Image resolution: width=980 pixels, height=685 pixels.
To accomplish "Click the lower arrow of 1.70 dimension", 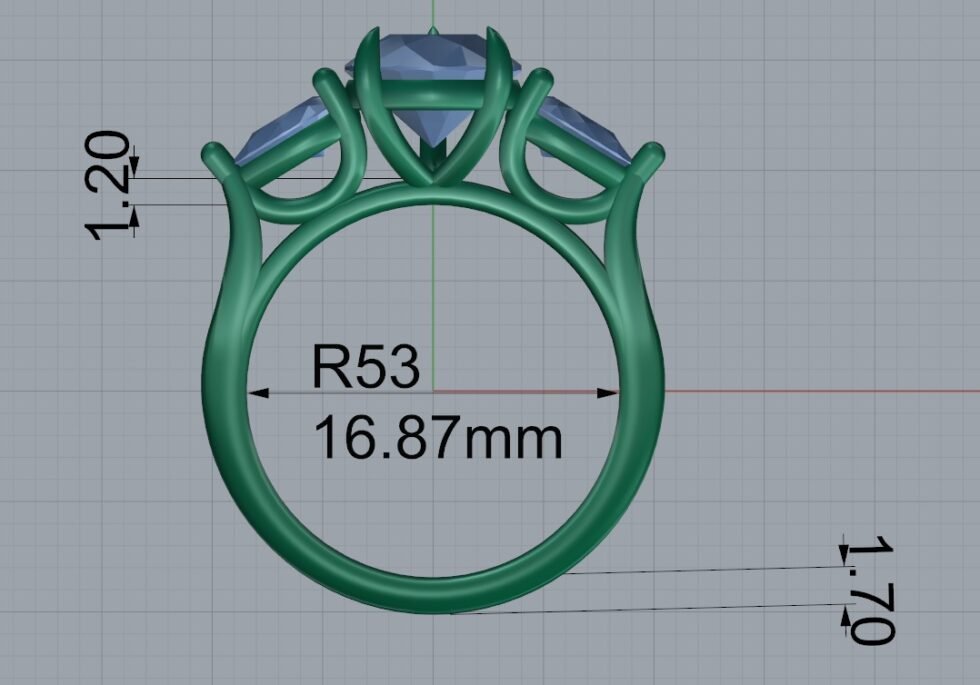I will coord(847,622).
